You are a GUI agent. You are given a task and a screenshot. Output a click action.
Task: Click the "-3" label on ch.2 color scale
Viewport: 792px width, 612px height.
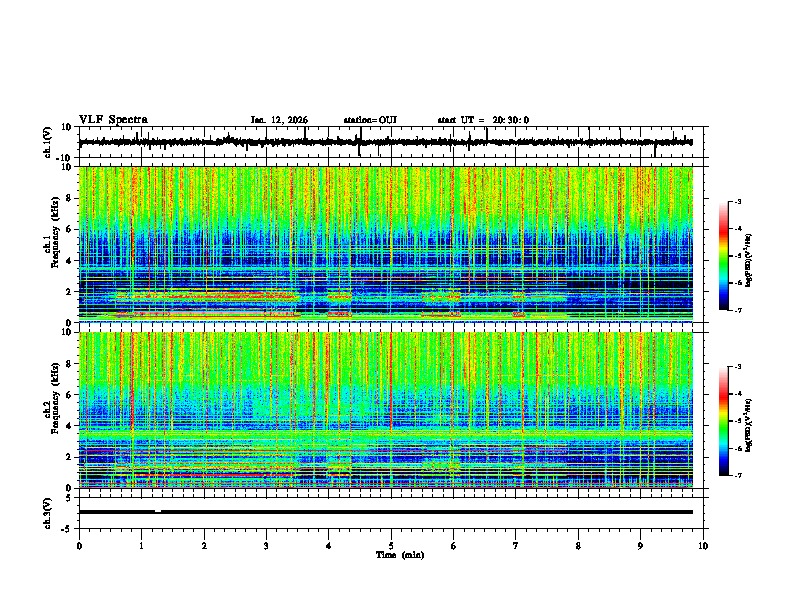tap(737, 367)
